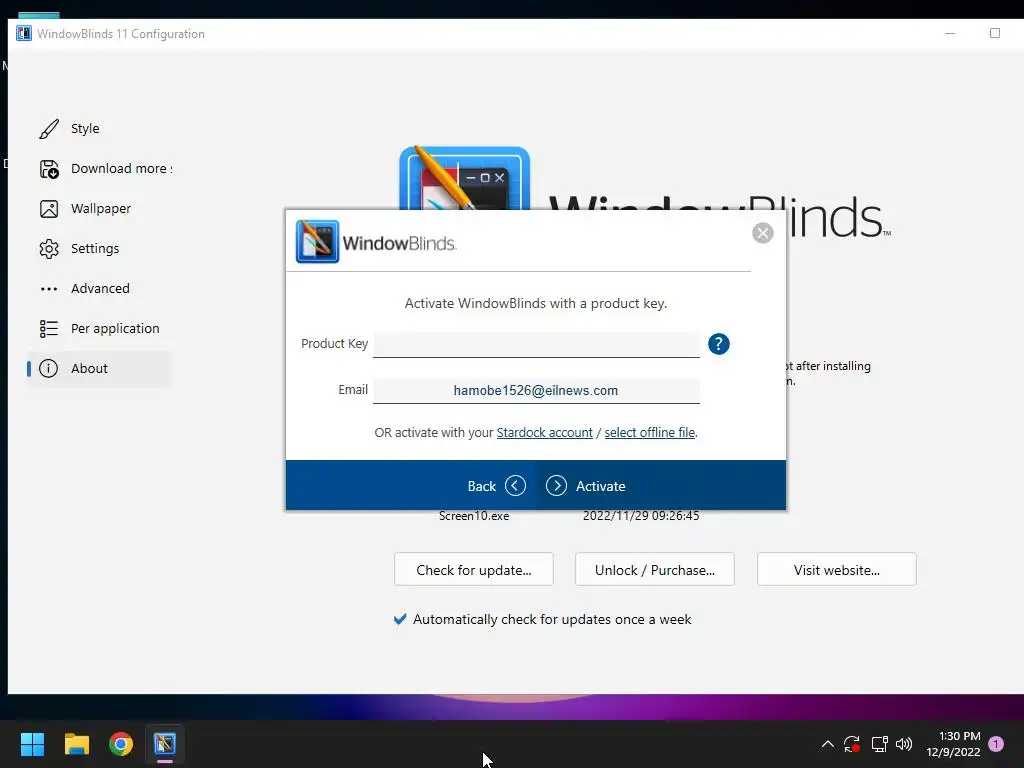Click the network tray icon

point(879,744)
